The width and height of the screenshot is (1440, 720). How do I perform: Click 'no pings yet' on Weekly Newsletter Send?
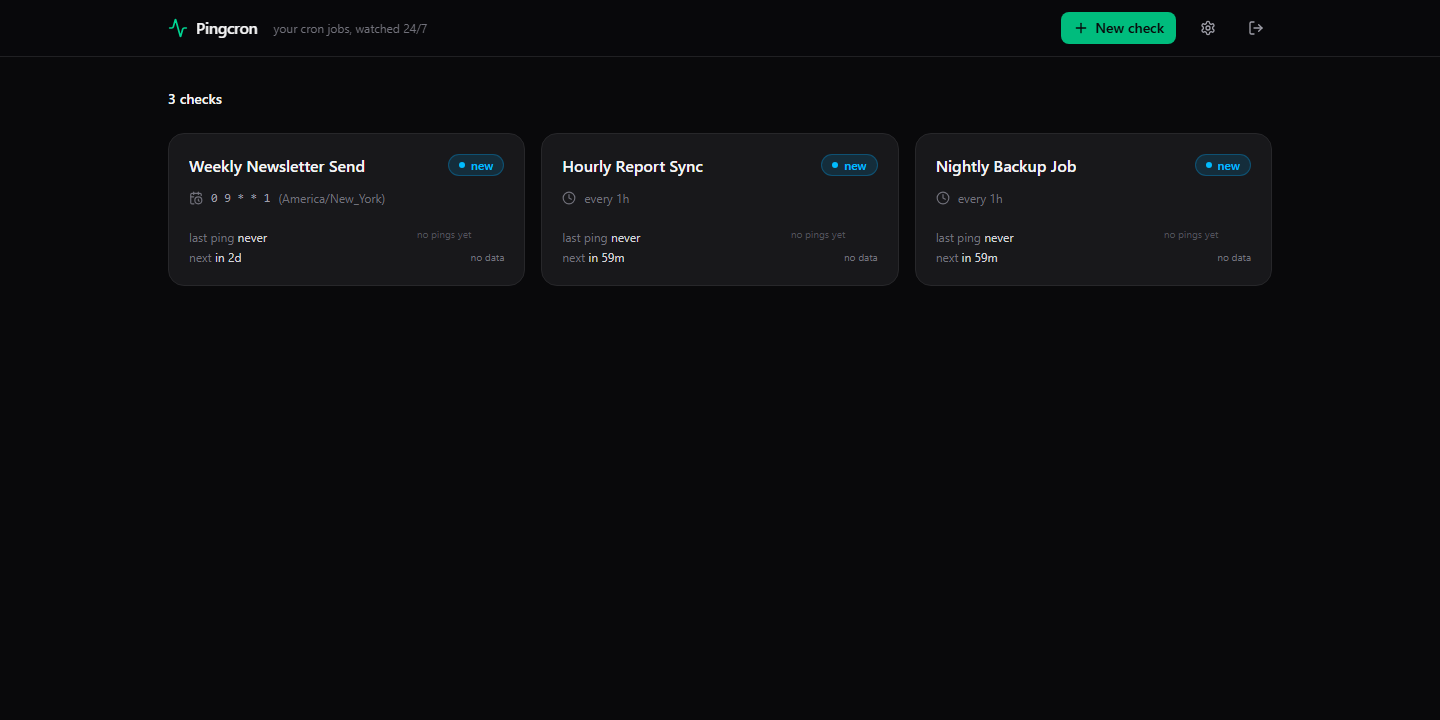444,235
